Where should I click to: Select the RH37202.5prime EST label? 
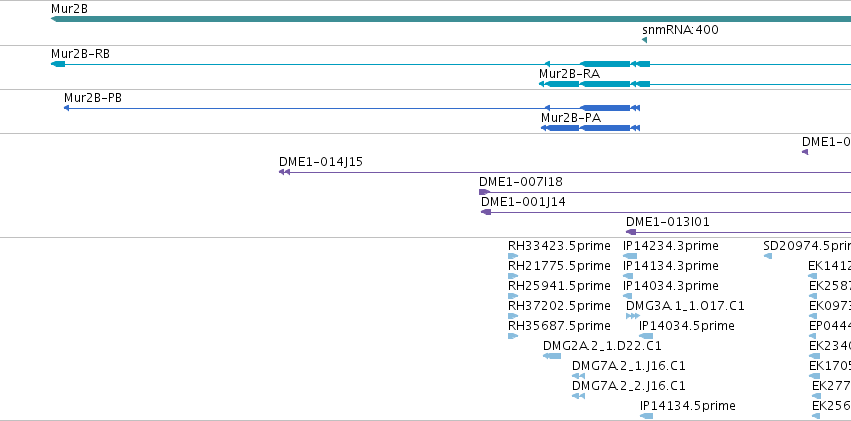coord(559,306)
